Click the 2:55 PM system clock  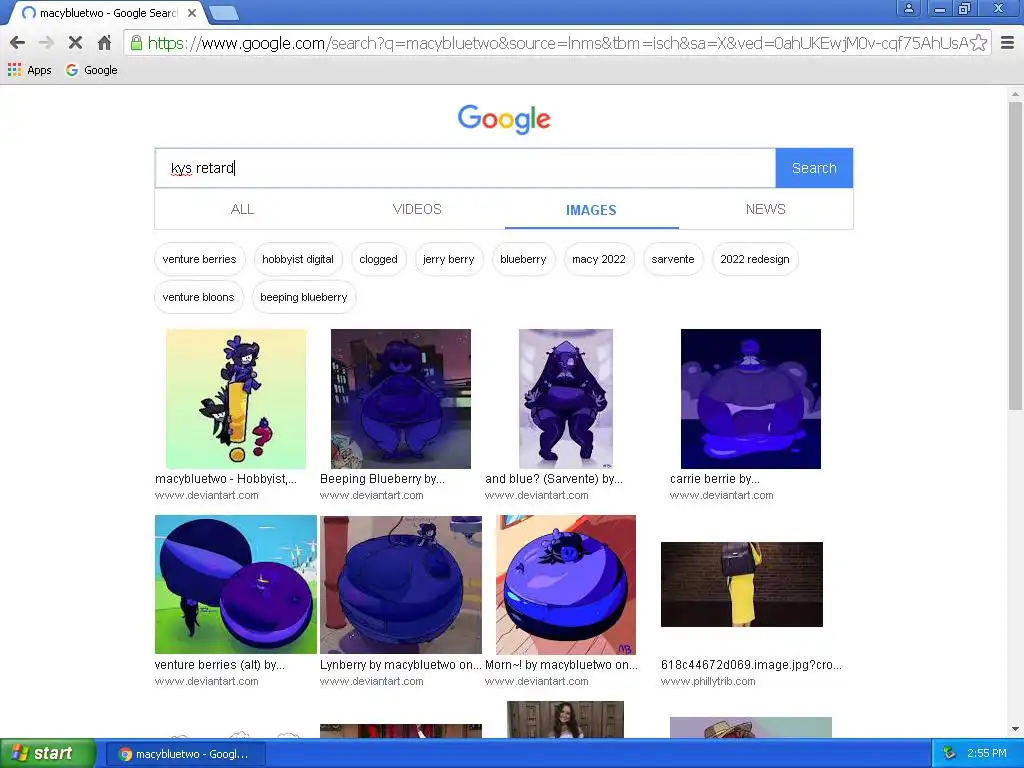[987, 753]
